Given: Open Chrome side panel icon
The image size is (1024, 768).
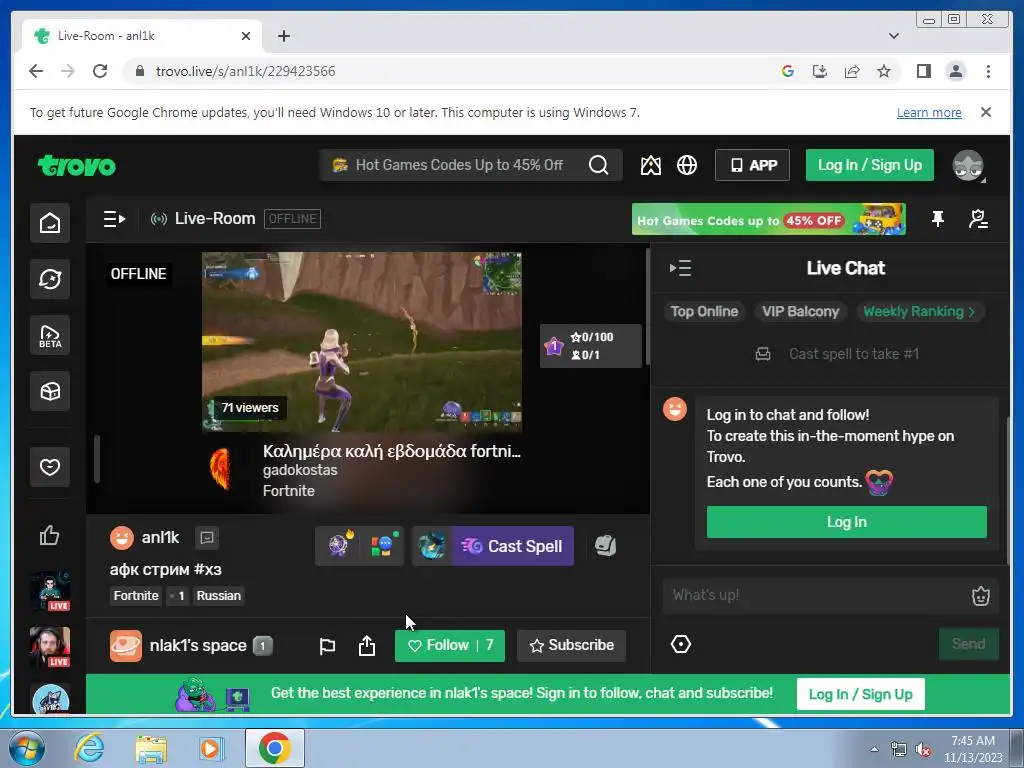Looking at the screenshot, I should [x=923, y=71].
